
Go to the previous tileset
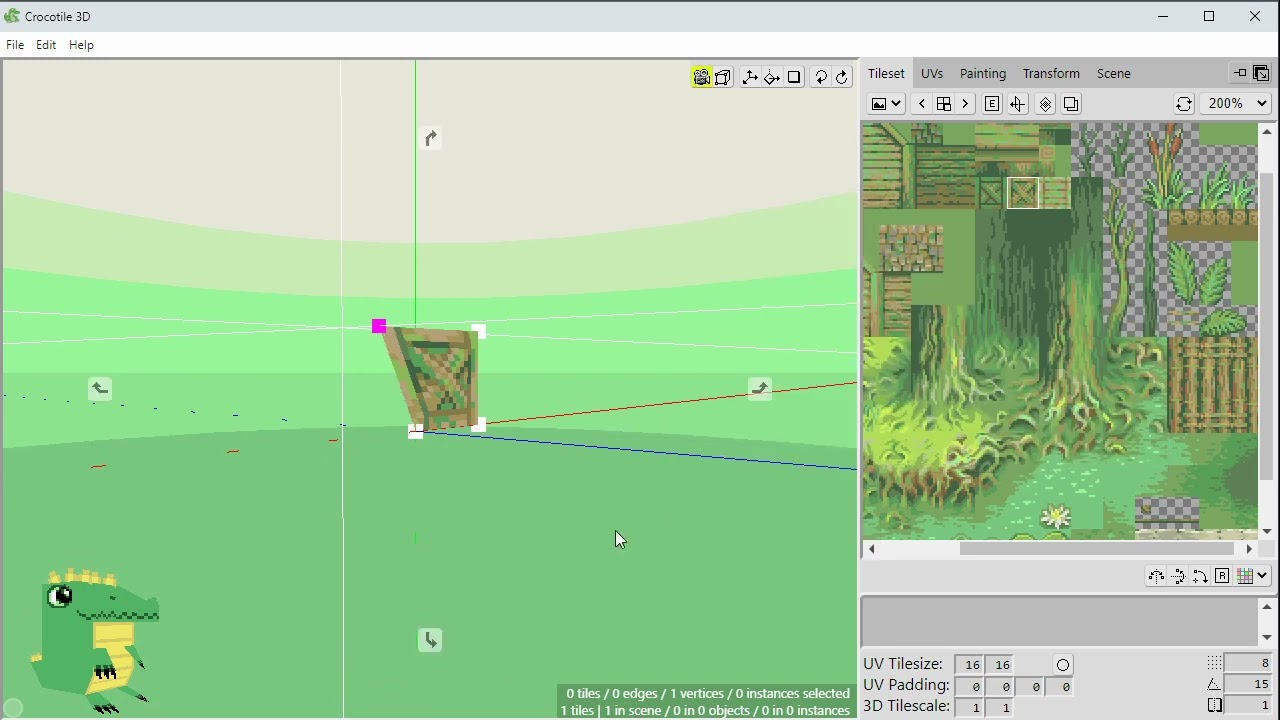[921, 104]
